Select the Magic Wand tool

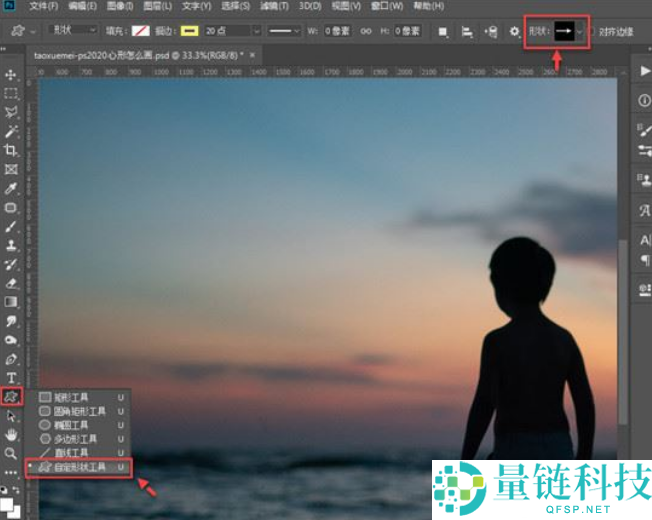point(10,131)
